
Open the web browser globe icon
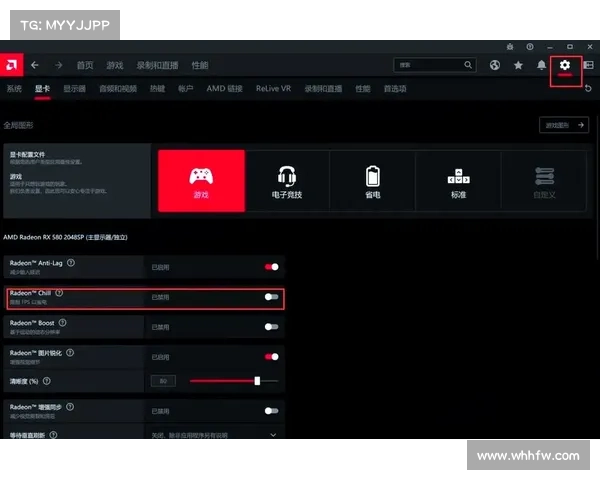pos(495,65)
